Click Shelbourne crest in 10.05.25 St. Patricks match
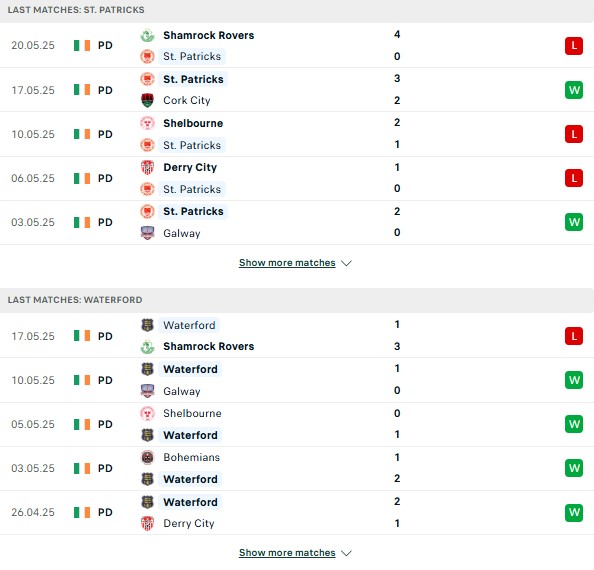Screen dimensions: 594x570 pyautogui.click(x=147, y=123)
